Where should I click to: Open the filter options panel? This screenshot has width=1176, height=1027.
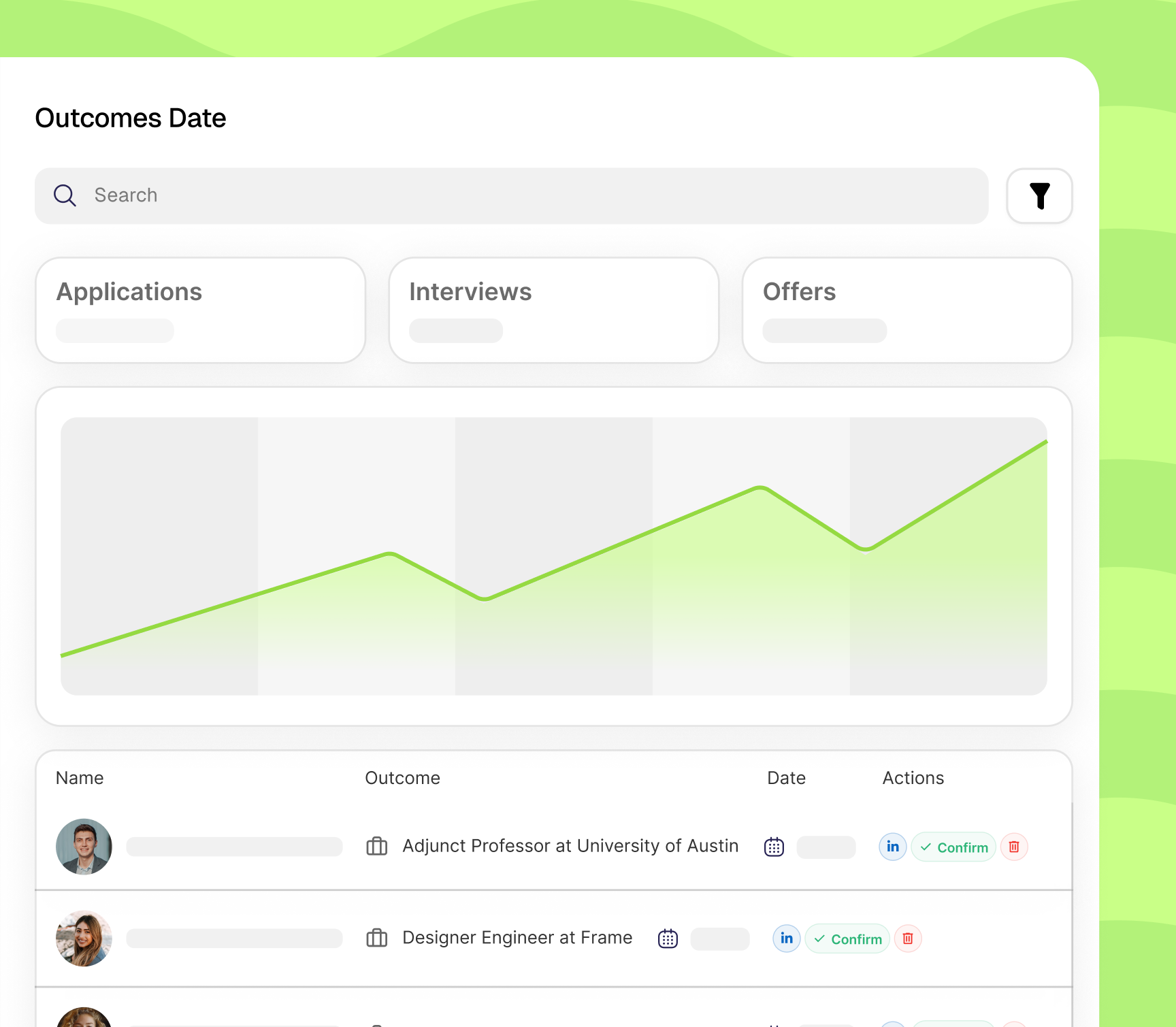(x=1039, y=196)
